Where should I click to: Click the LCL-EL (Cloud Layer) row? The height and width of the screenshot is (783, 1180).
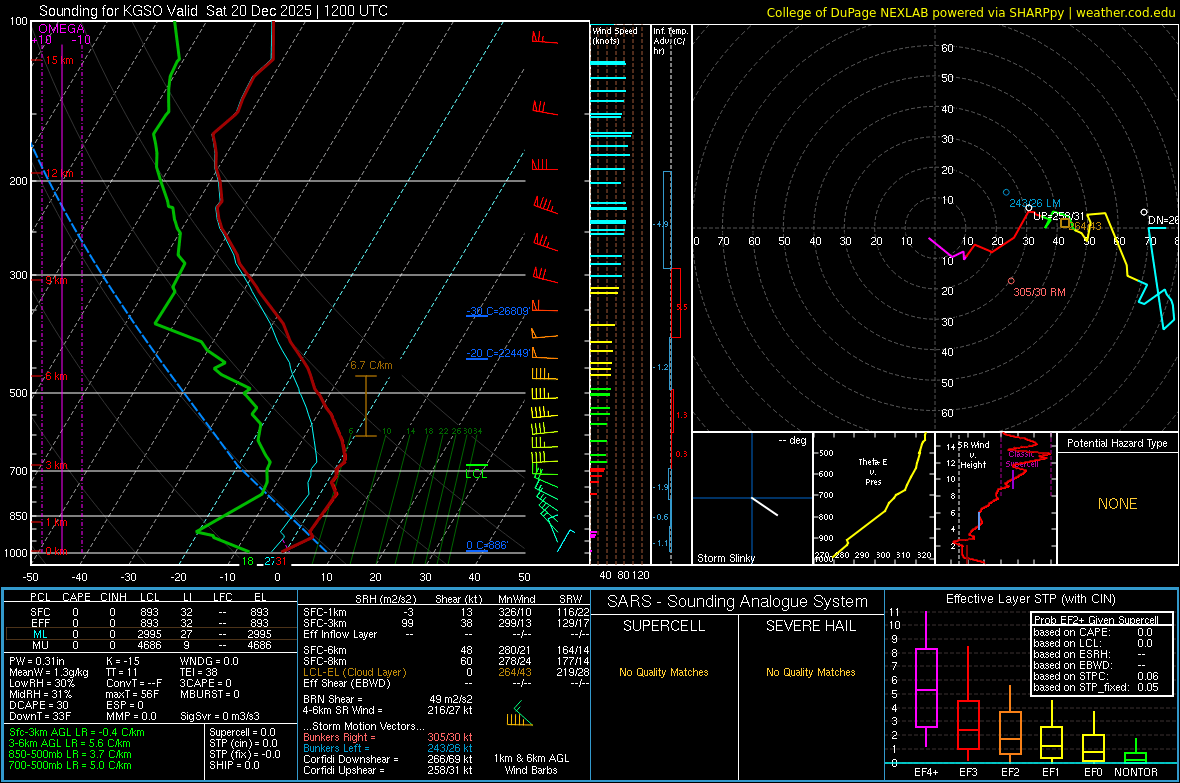coord(446,672)
